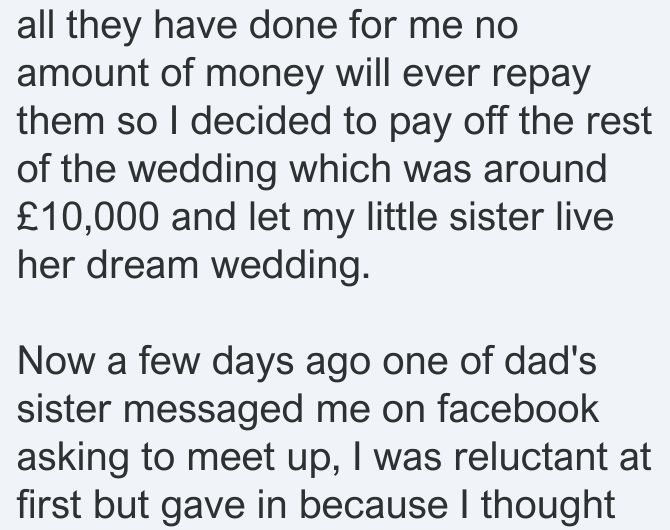Click the word "messaged" in the post
This screenshot has height=530, width=670.
click(x=214, y=411)
